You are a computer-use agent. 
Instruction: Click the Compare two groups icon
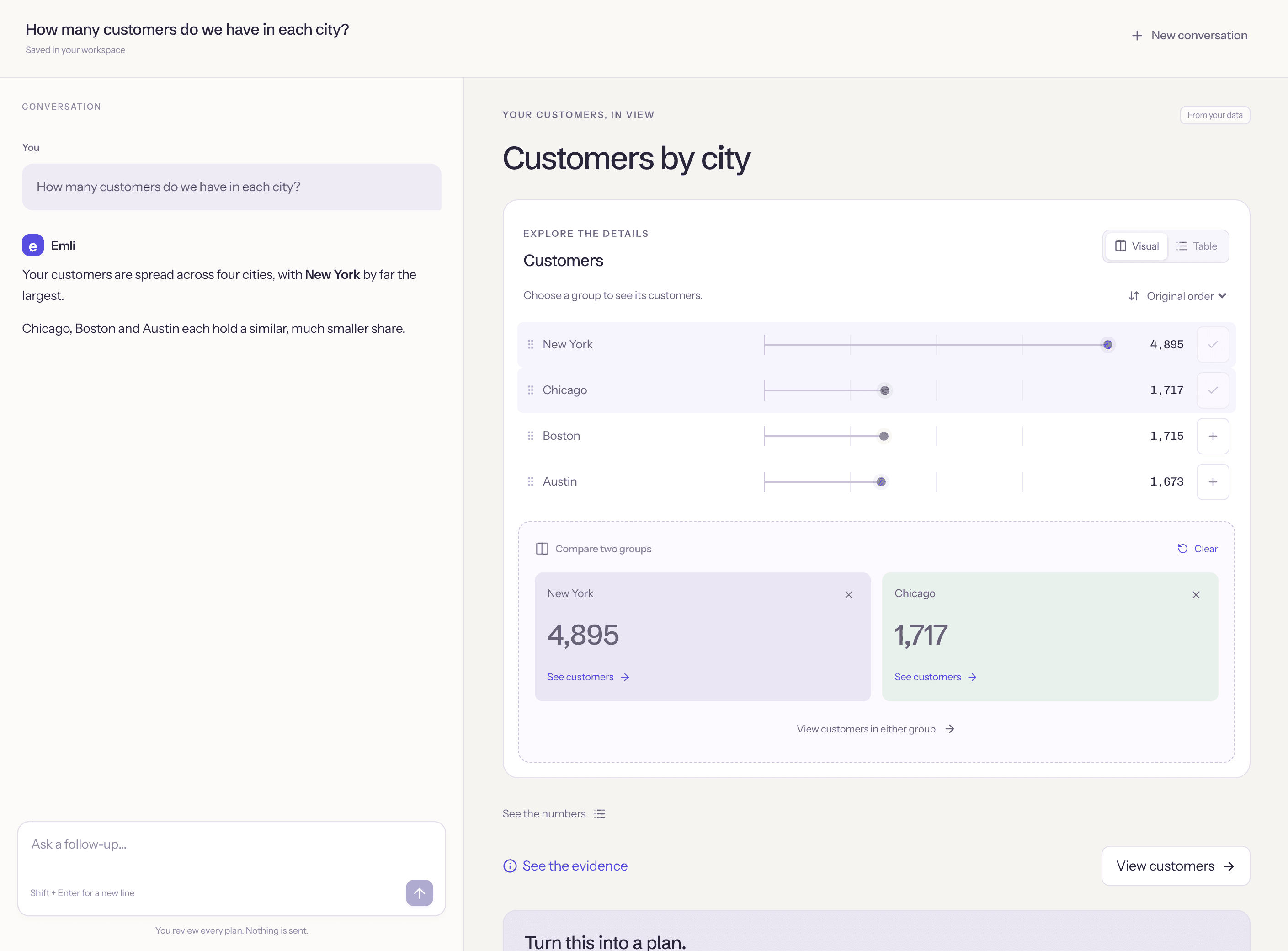[542, 549]
